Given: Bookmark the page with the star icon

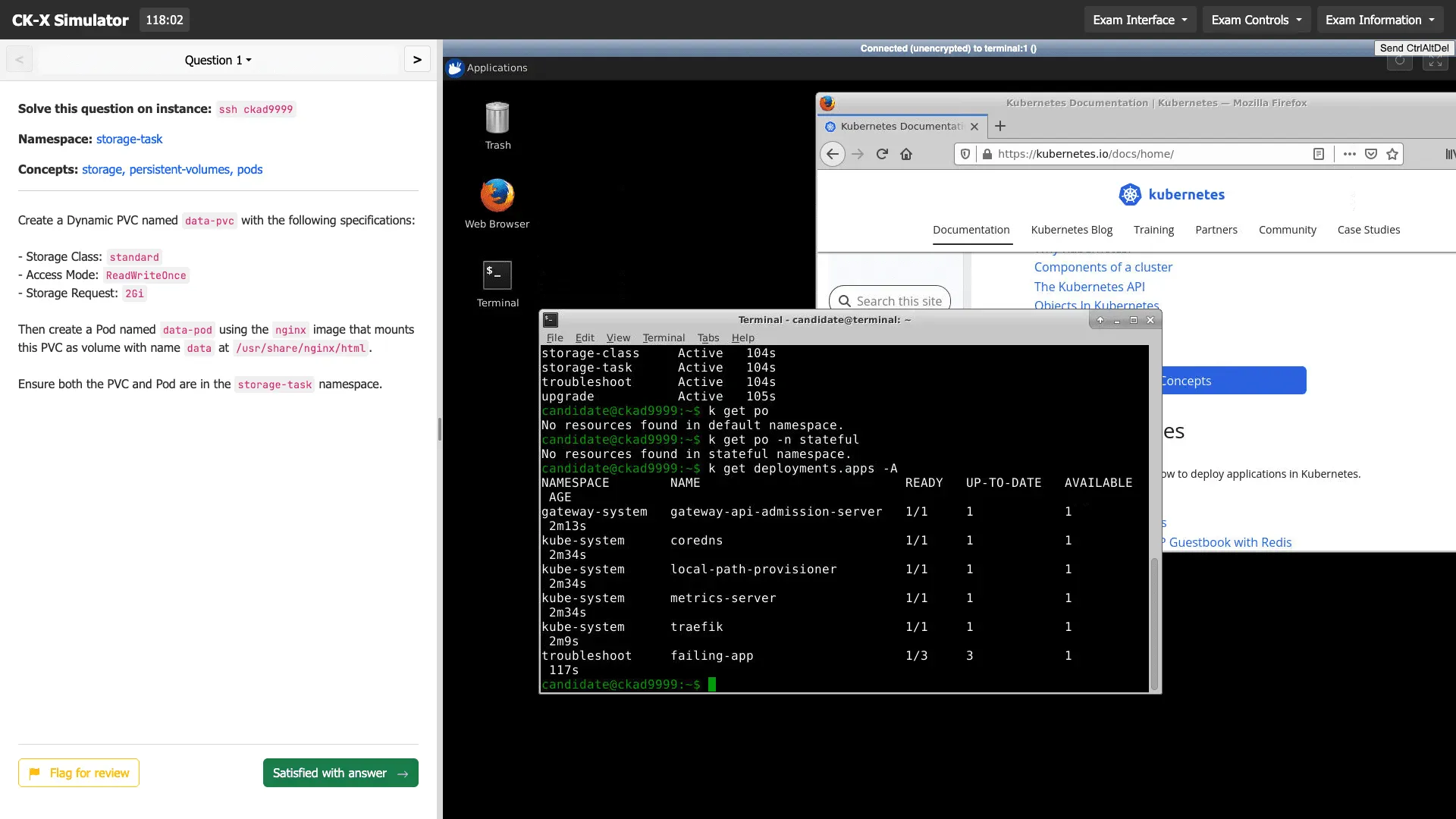Looking at the screenshot, I should click(1392, 154).
